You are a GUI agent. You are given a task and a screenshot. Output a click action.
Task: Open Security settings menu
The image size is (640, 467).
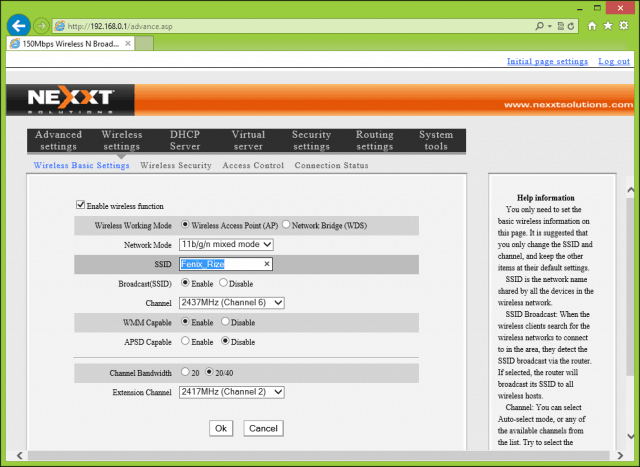tap(311, 140)
